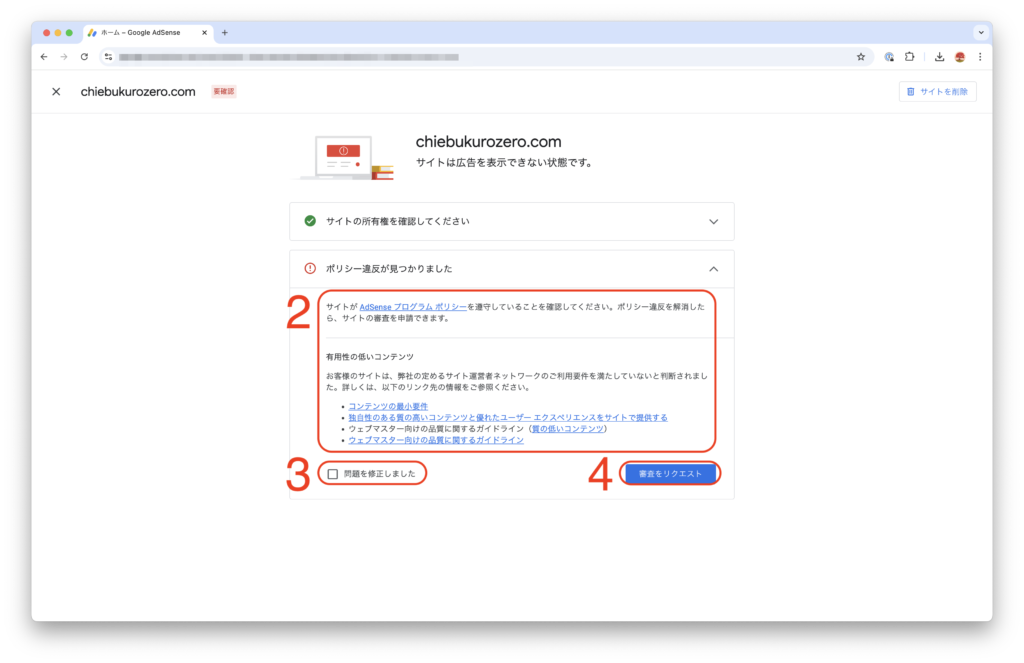Click the extension icon left of the puzzle icon
The width and height of the screenshot is (1024, 663).
pyautogui.click(x=889, y=57)
